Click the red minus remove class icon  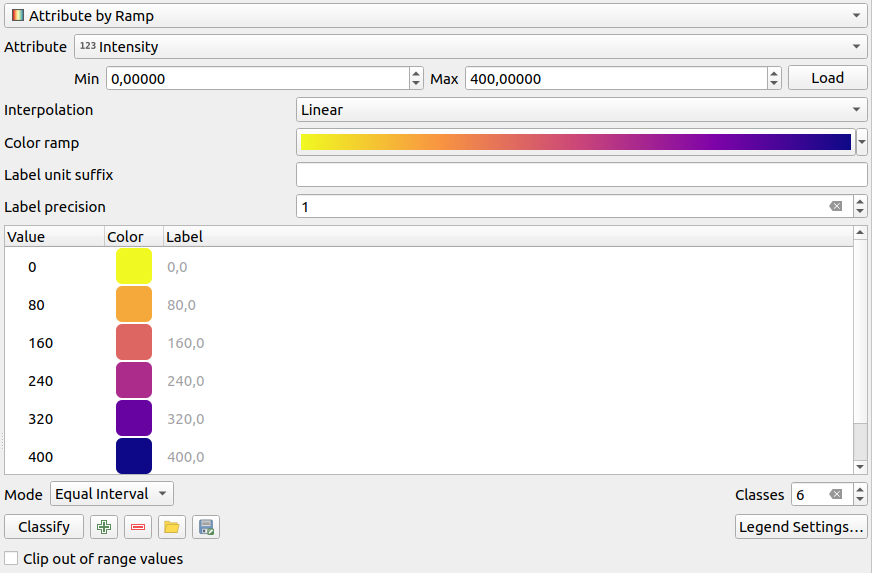pos(138,527)
